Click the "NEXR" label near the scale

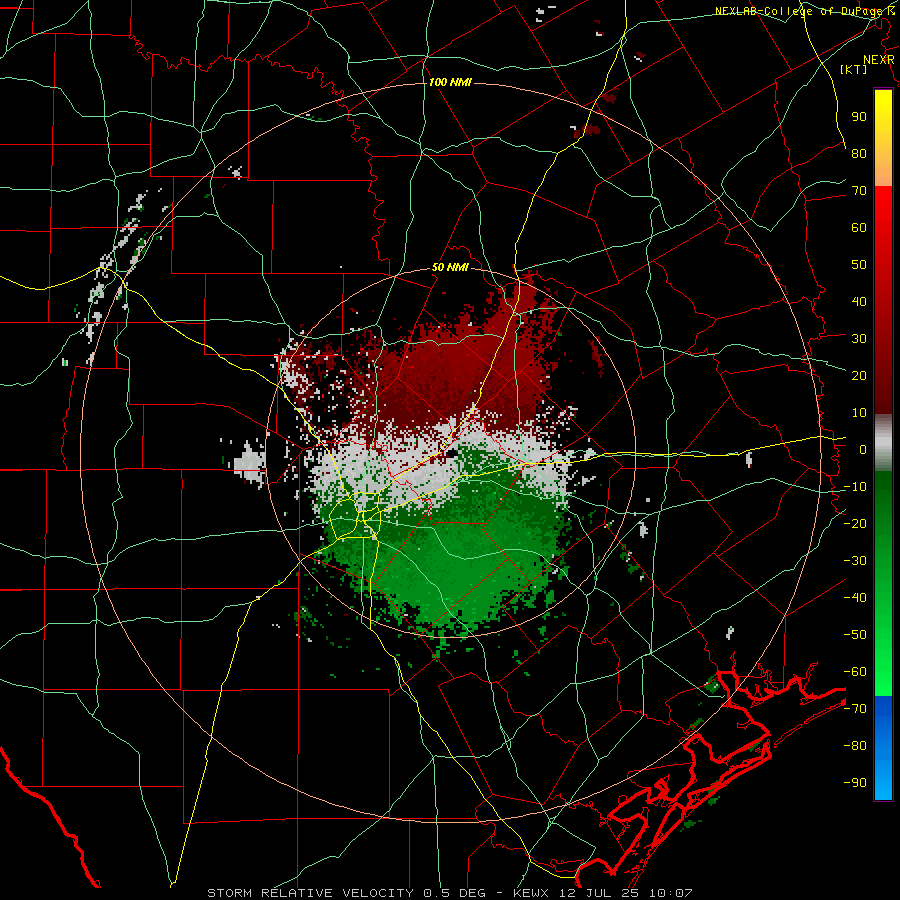coord(879,60)
